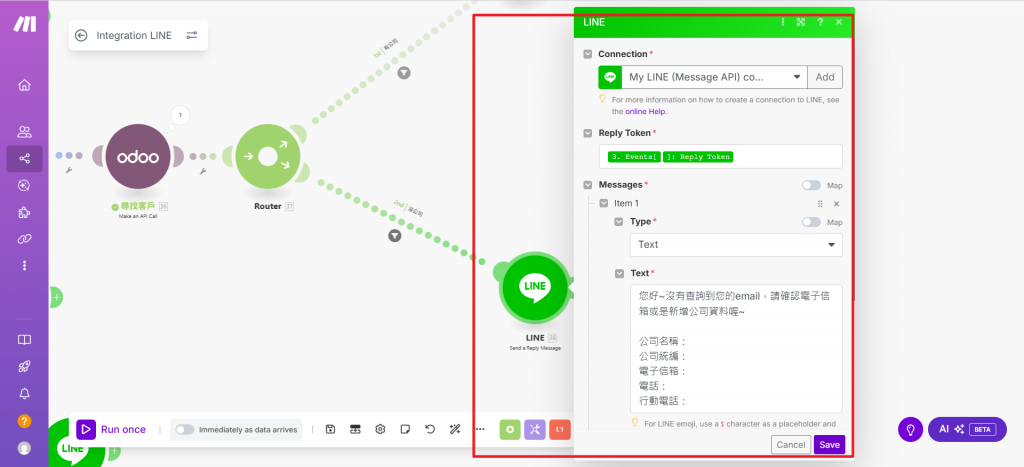Collapse the Connection field section

588,54
